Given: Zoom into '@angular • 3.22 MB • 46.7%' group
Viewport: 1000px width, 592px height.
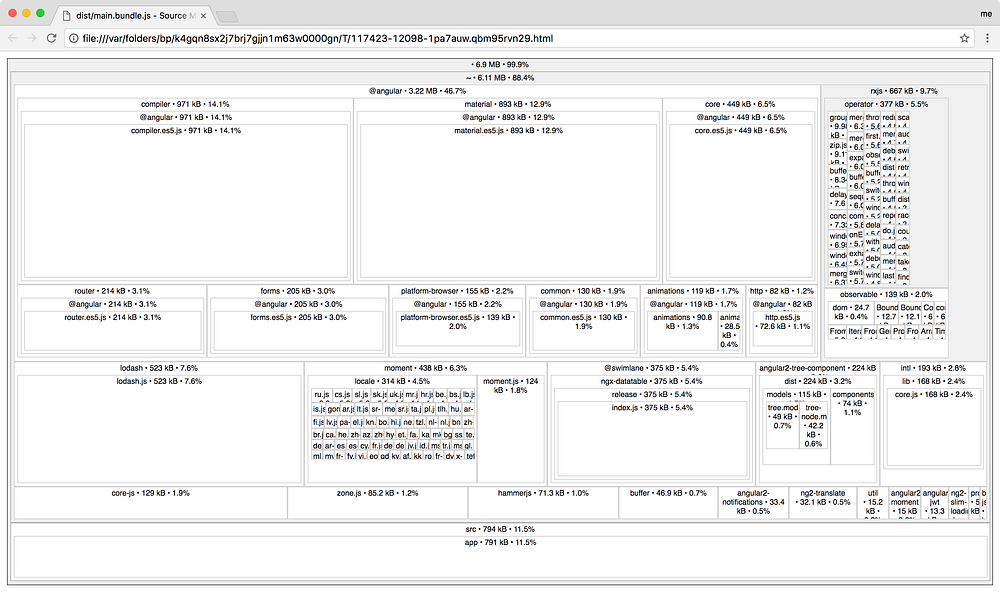Looking at the screenshot, I should click(x=417, y=91).
